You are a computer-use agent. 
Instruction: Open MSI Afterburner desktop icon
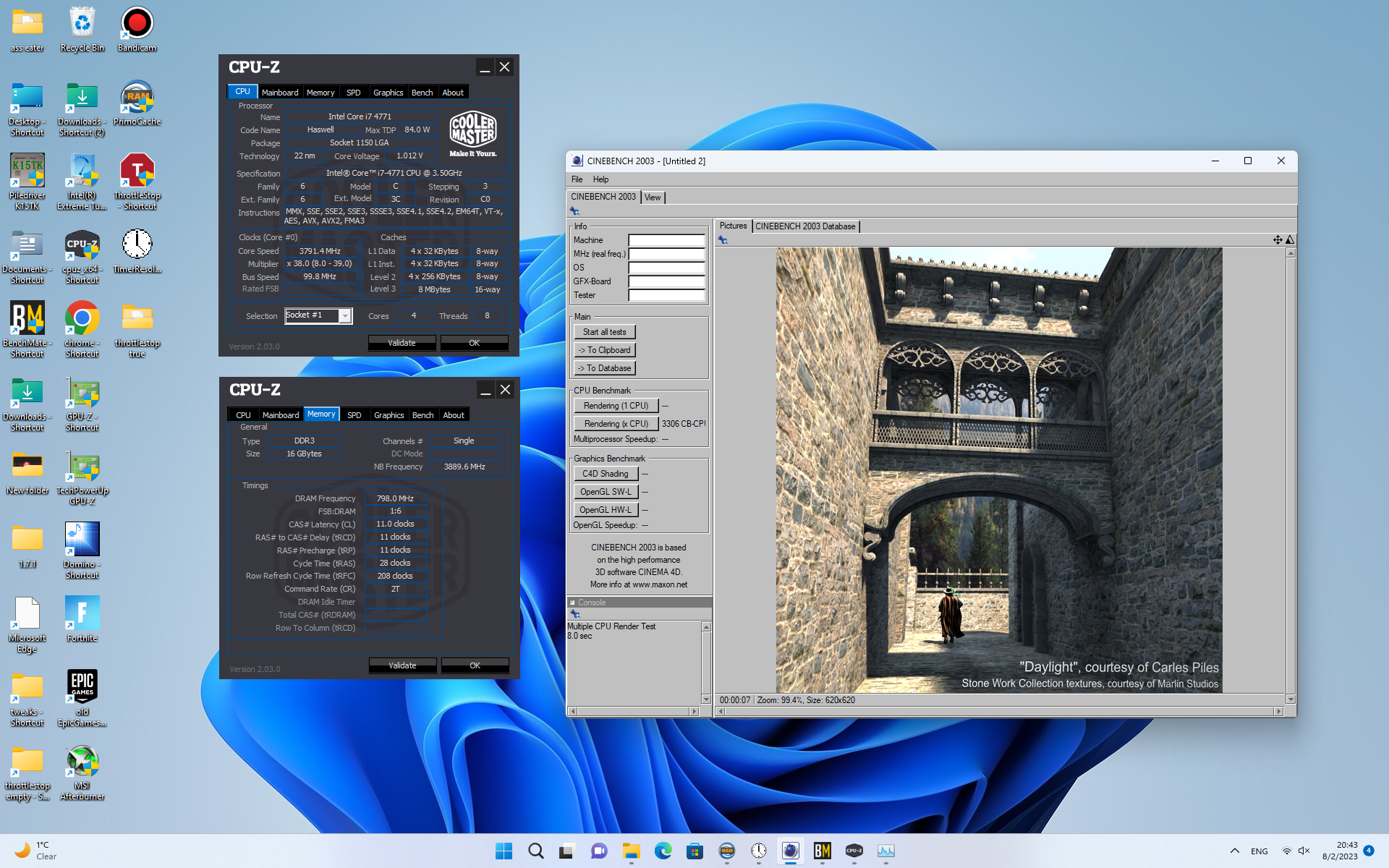tap(82, 773)
